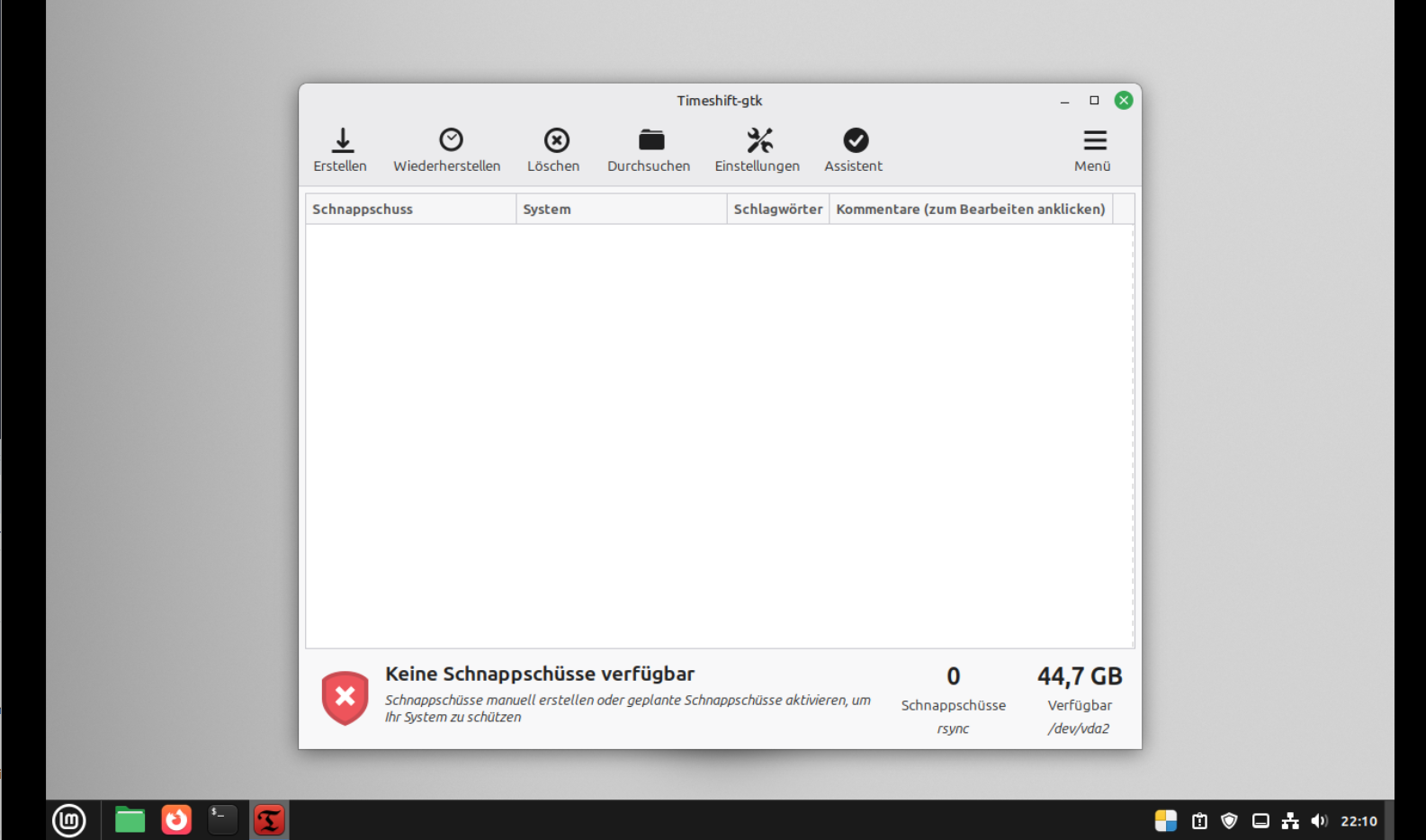Sort by Schnappschuss column header
Image resolution: width=1426 pixels, height=840 pixels.
tap(410, 209)
